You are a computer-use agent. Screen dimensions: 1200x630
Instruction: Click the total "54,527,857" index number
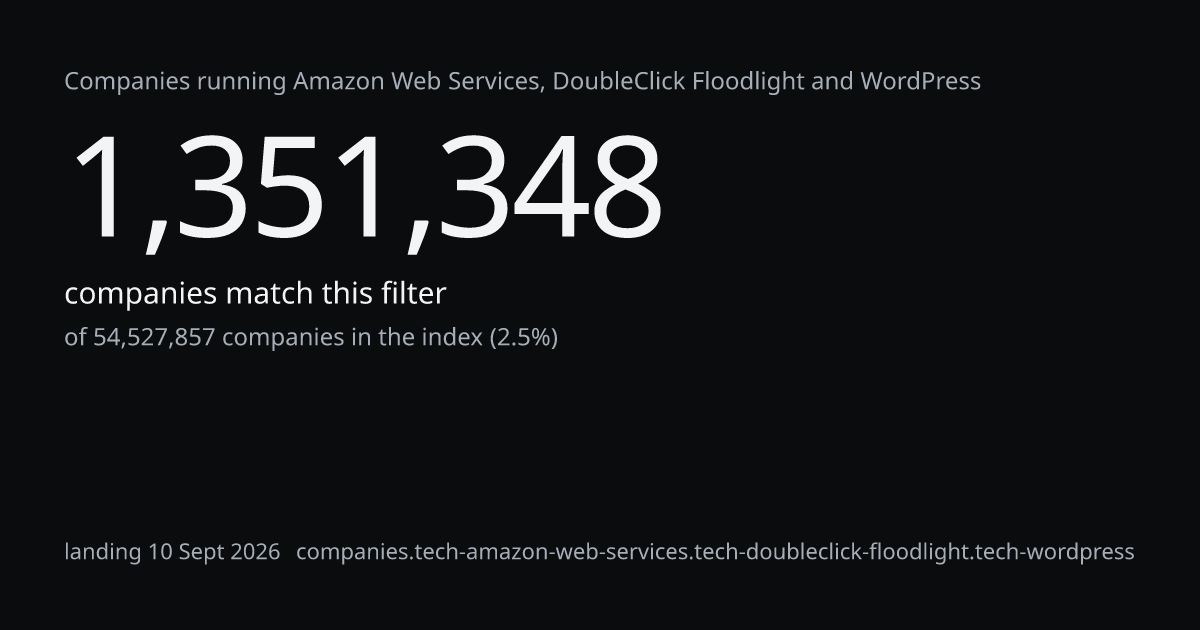(154, 338)
